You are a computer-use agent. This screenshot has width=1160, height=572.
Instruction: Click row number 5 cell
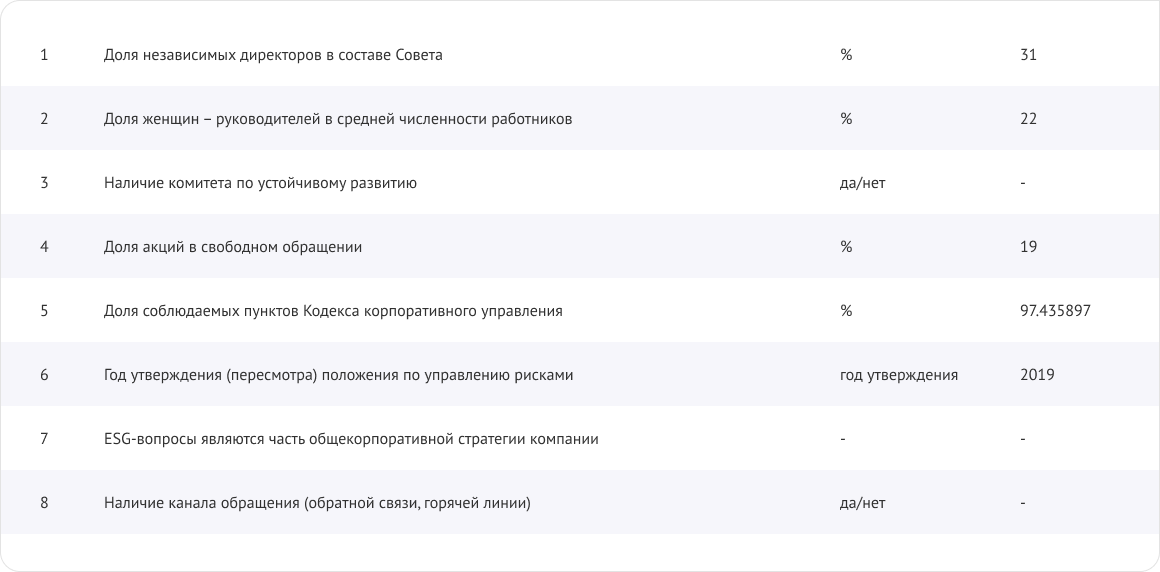tap(44, 311)
